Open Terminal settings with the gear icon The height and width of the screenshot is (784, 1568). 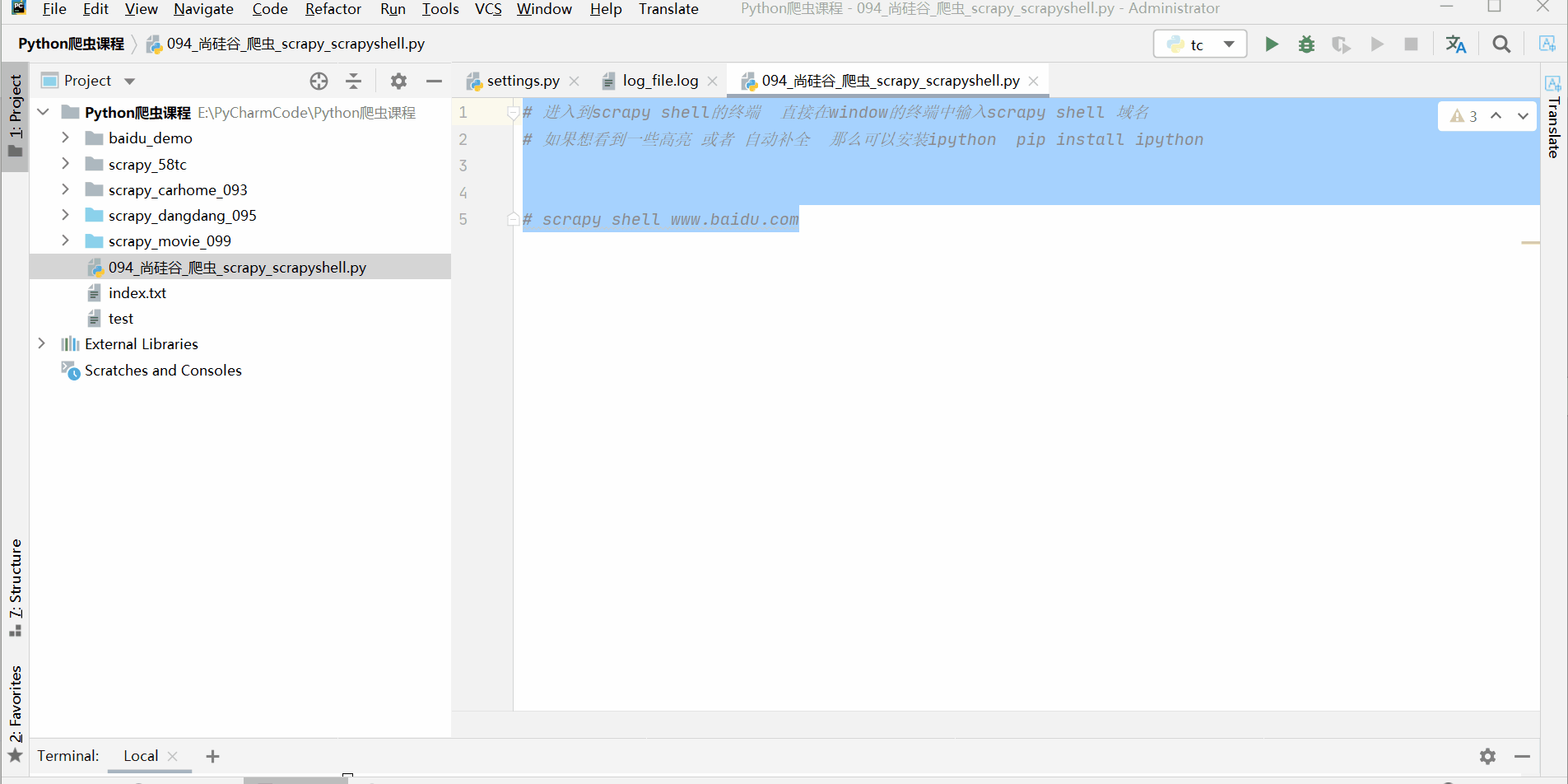tap(1489, 756)
